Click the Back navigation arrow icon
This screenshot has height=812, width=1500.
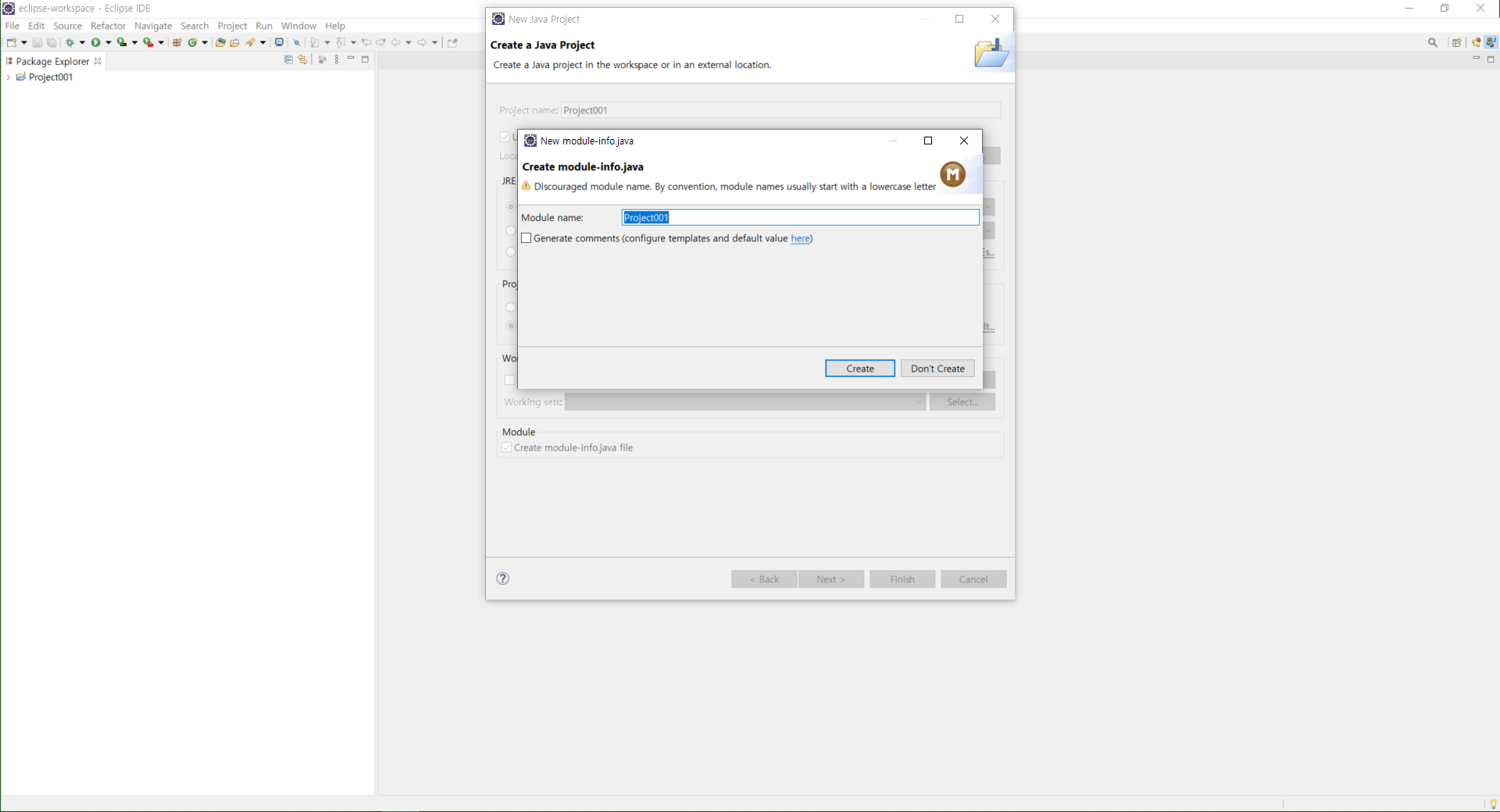396,42
